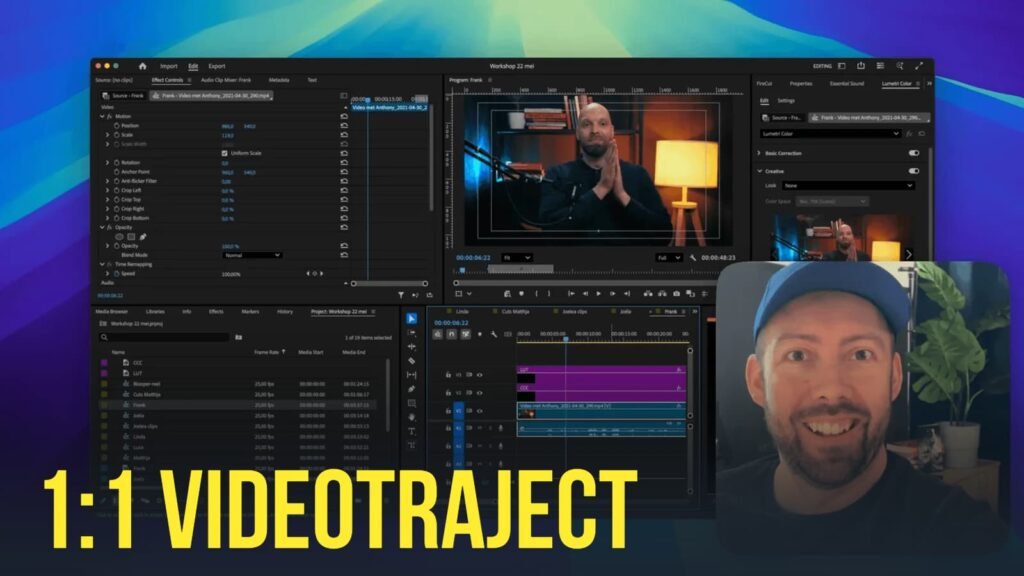Create a rectangle opacity mask

(x=131, y=236)
